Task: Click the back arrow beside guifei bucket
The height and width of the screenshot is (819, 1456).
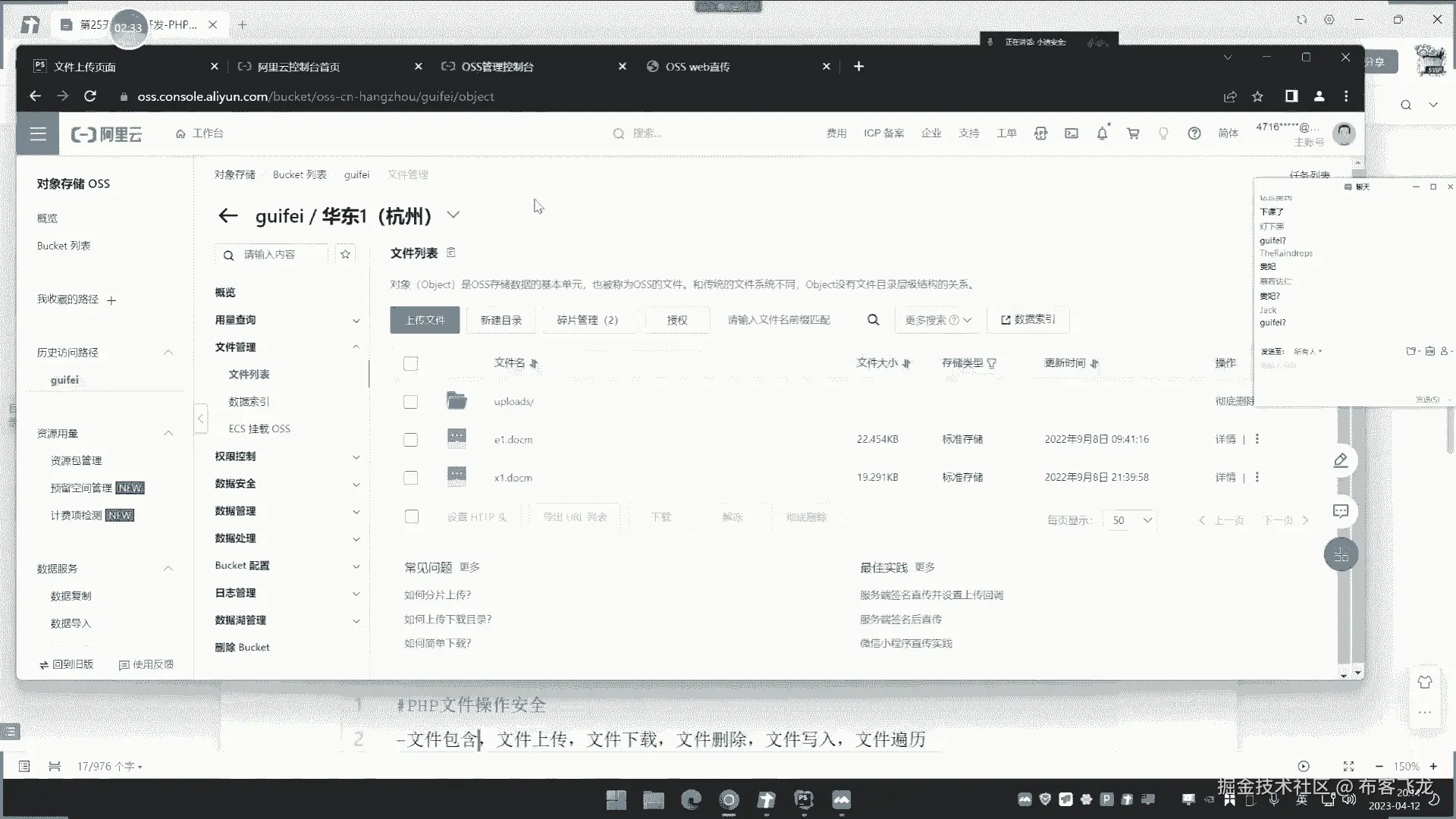Action: [x=227, y=216]
